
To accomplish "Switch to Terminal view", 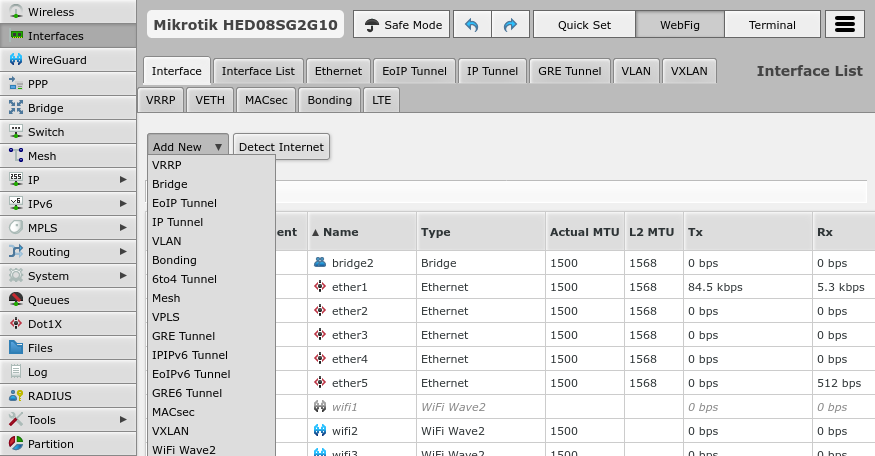I will pos(772,25).
